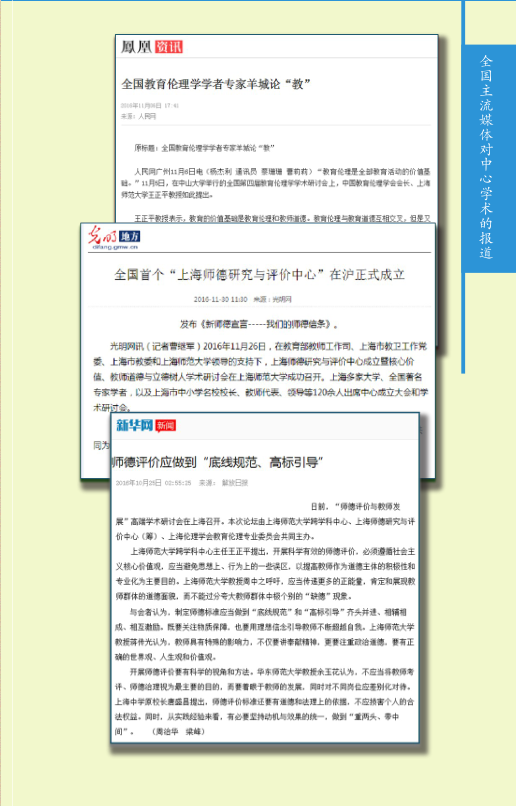This screenshot has width=516, height=806.
Task: Click the 原标题 line in the 凤凰 article
Action: pyautogui.click(x=205, y=148)
